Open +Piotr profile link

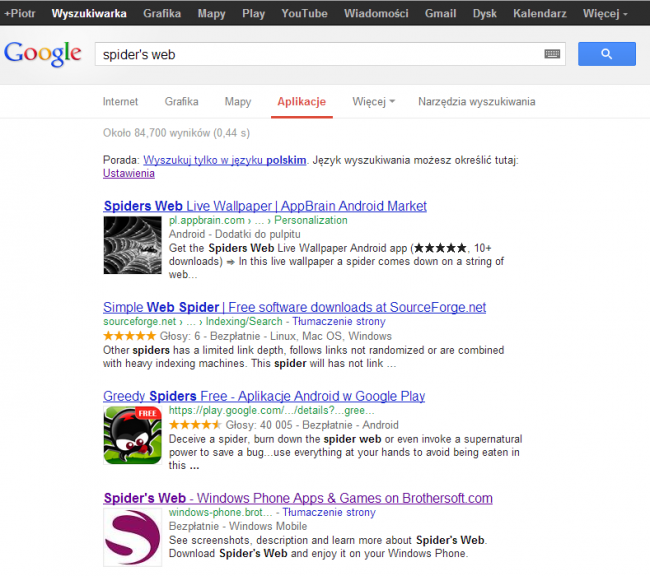coord(19,13)
